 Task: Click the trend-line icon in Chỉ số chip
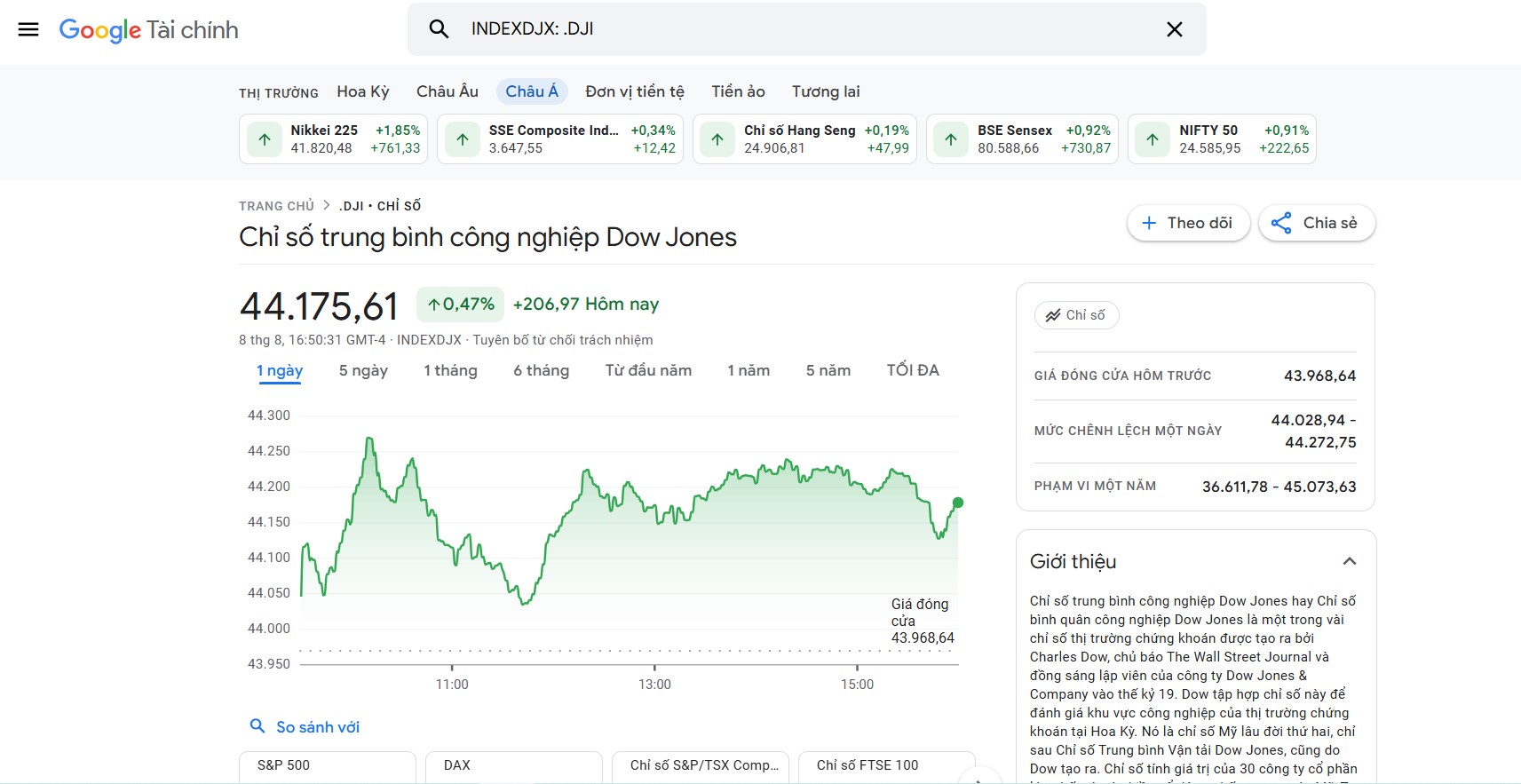point(1053,315)
